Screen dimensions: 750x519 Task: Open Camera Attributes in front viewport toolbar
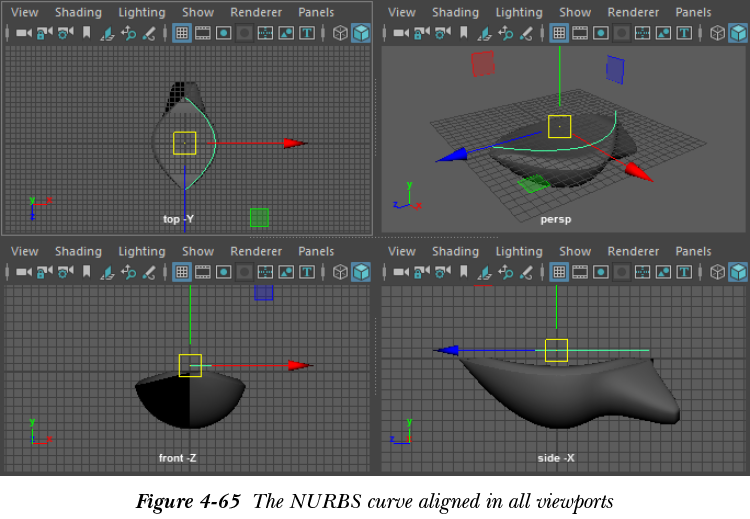[65, 272]
